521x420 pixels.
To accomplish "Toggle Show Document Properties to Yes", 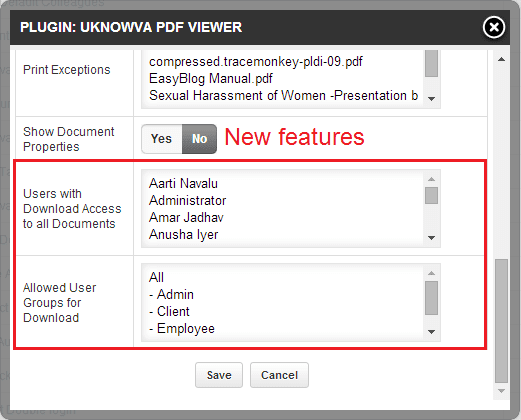I will pos(162,139).
